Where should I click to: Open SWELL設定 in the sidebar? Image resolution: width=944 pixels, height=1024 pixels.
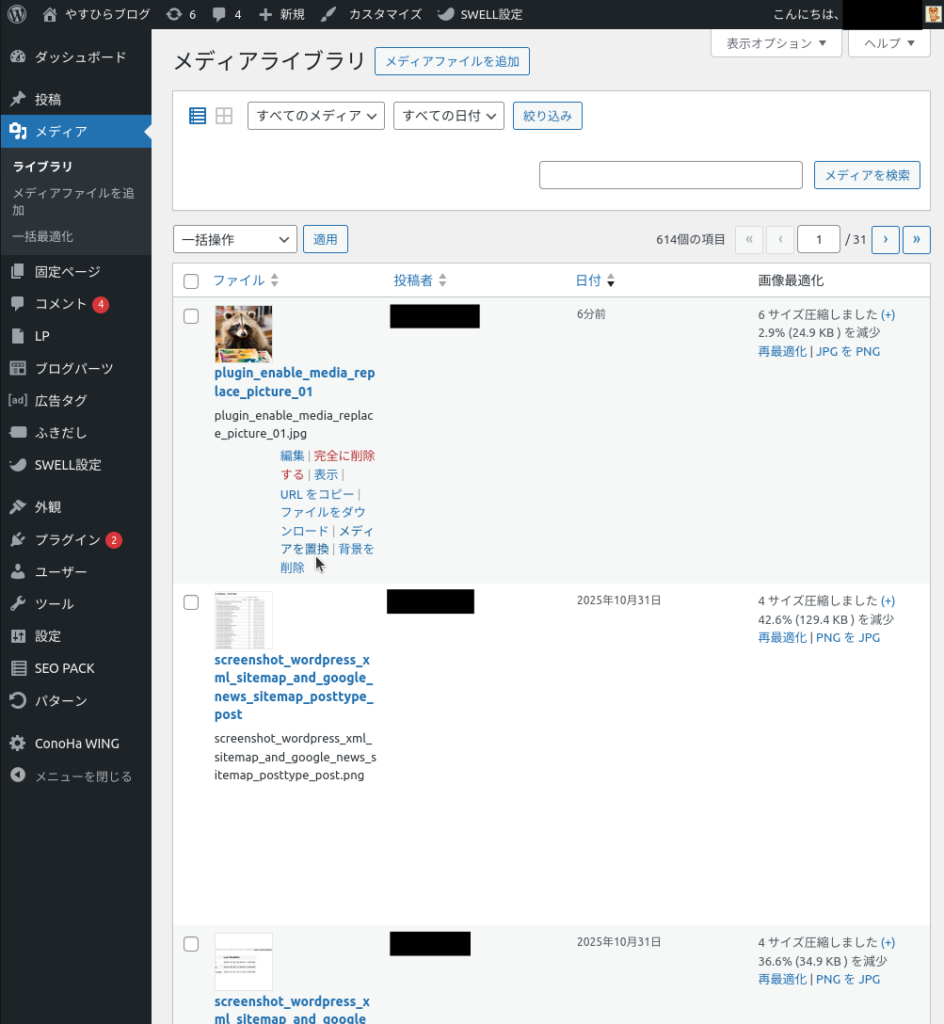67,465
